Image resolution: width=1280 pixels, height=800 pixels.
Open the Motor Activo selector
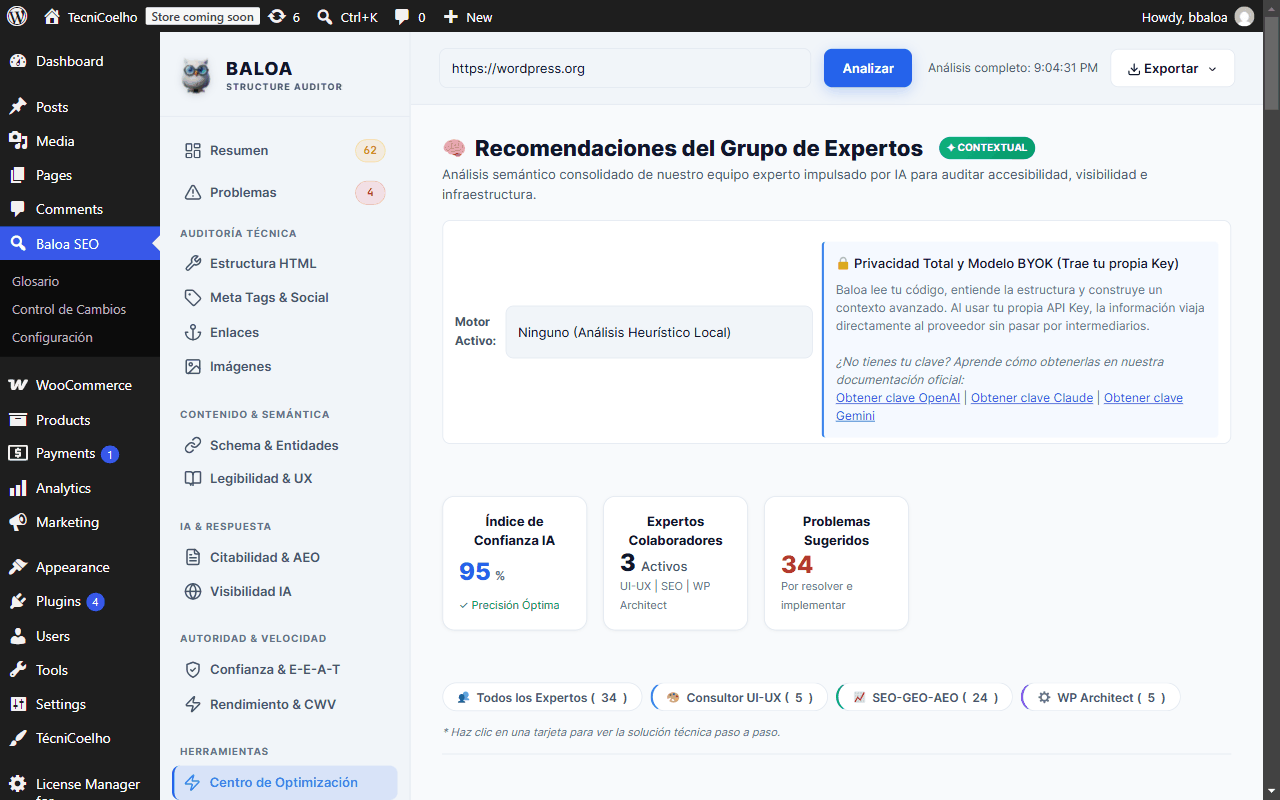pos(659,332)
